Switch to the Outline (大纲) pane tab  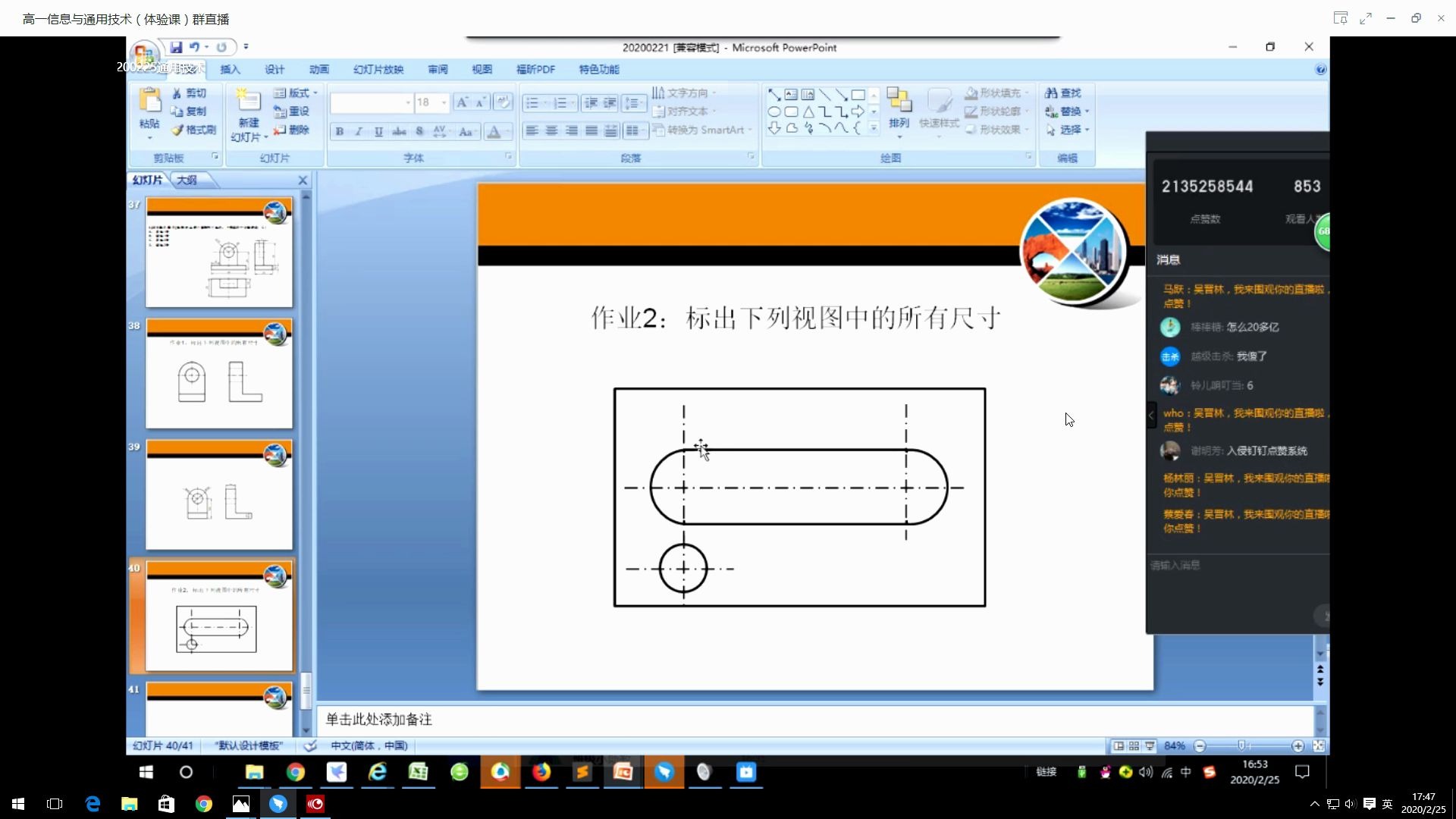[x=187, y=180]
